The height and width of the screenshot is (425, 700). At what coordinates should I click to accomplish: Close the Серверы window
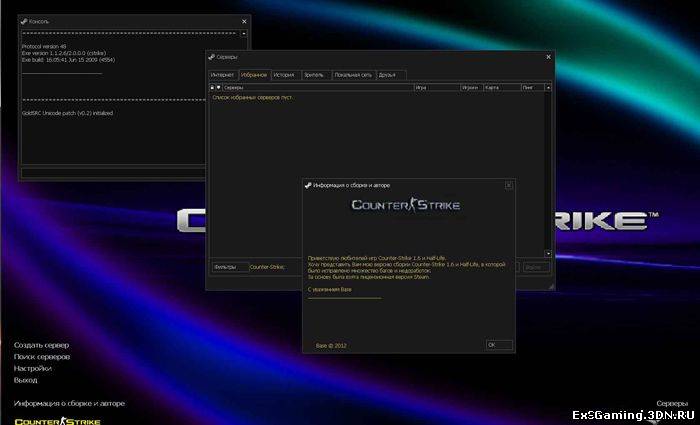(x=549, y=57)
